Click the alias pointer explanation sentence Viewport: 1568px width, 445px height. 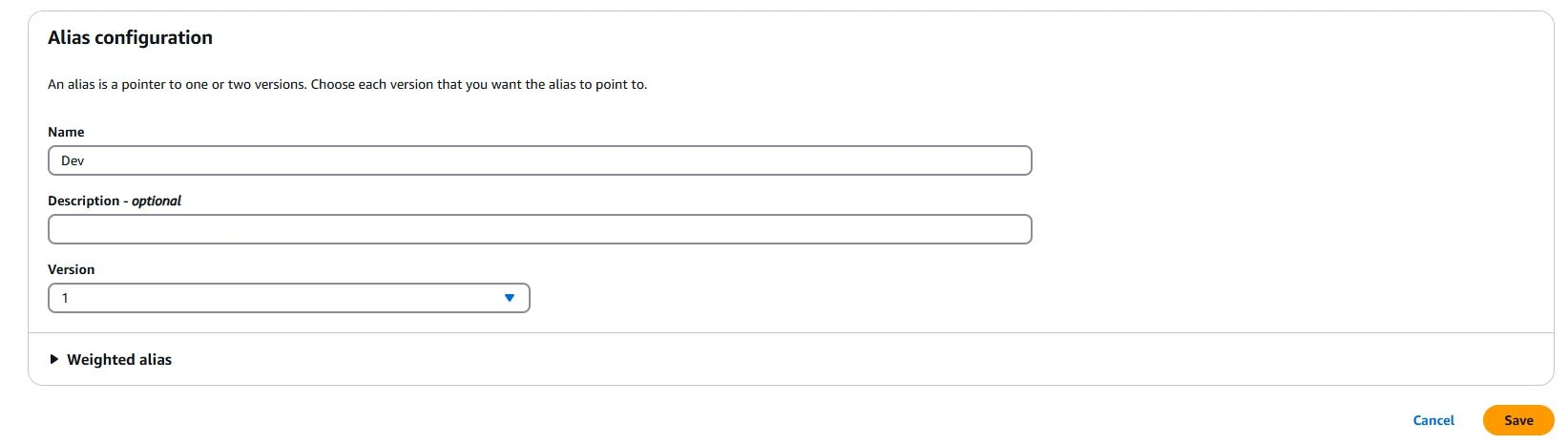(x=347, y=84)
